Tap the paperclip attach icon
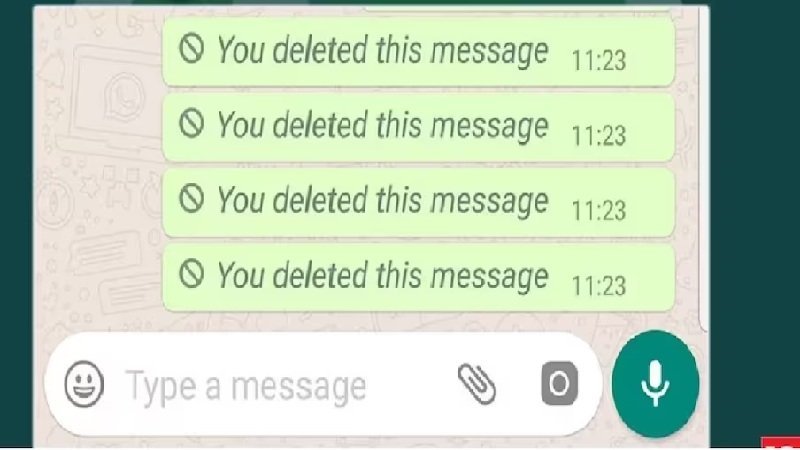The image size is (800, 450). coord(477,384)
